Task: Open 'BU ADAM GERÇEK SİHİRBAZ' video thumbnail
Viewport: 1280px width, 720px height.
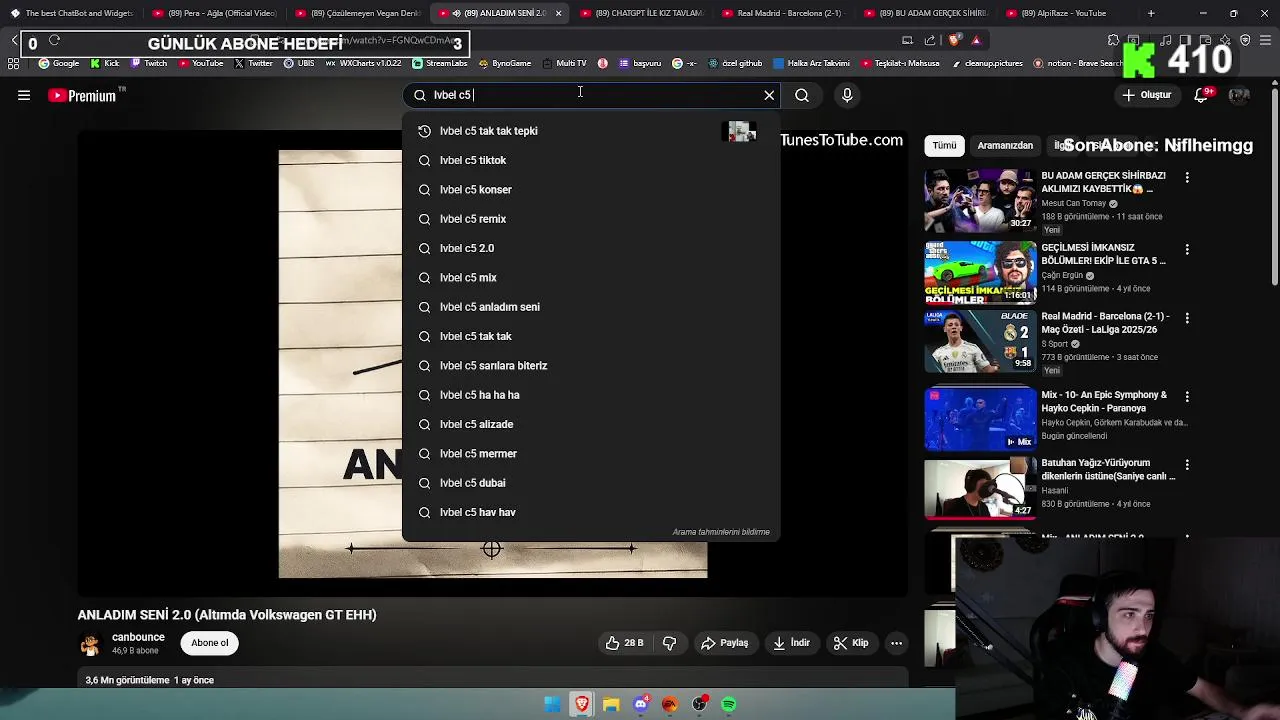Action: point(980,200)
